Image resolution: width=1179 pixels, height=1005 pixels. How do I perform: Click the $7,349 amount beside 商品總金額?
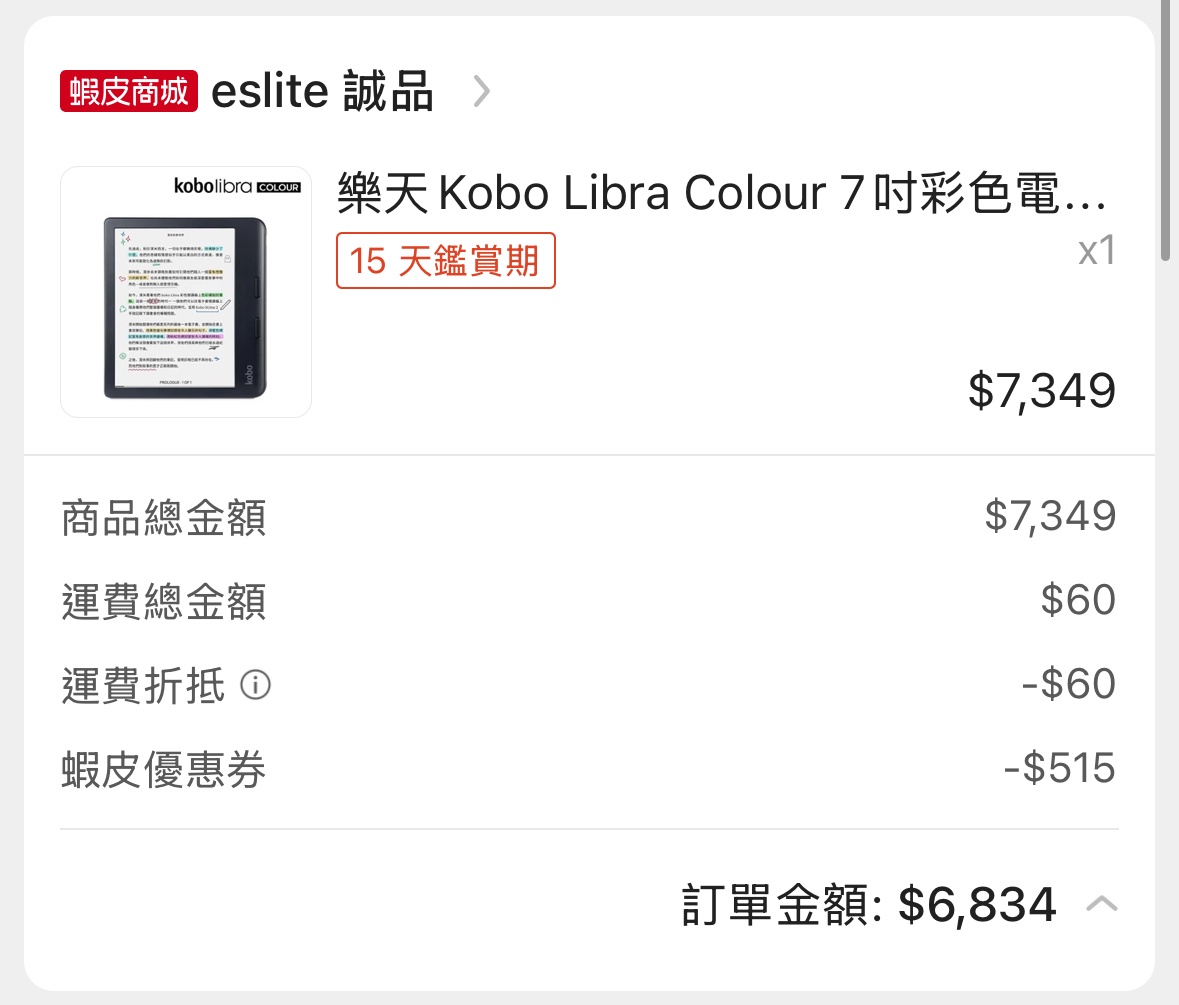click(x=1050, y=516)
